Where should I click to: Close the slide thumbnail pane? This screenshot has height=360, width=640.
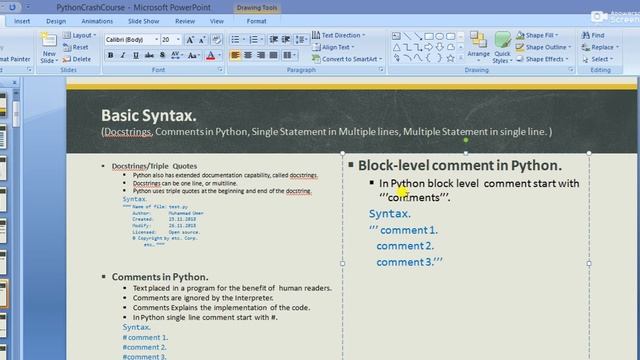pos(14,82)
